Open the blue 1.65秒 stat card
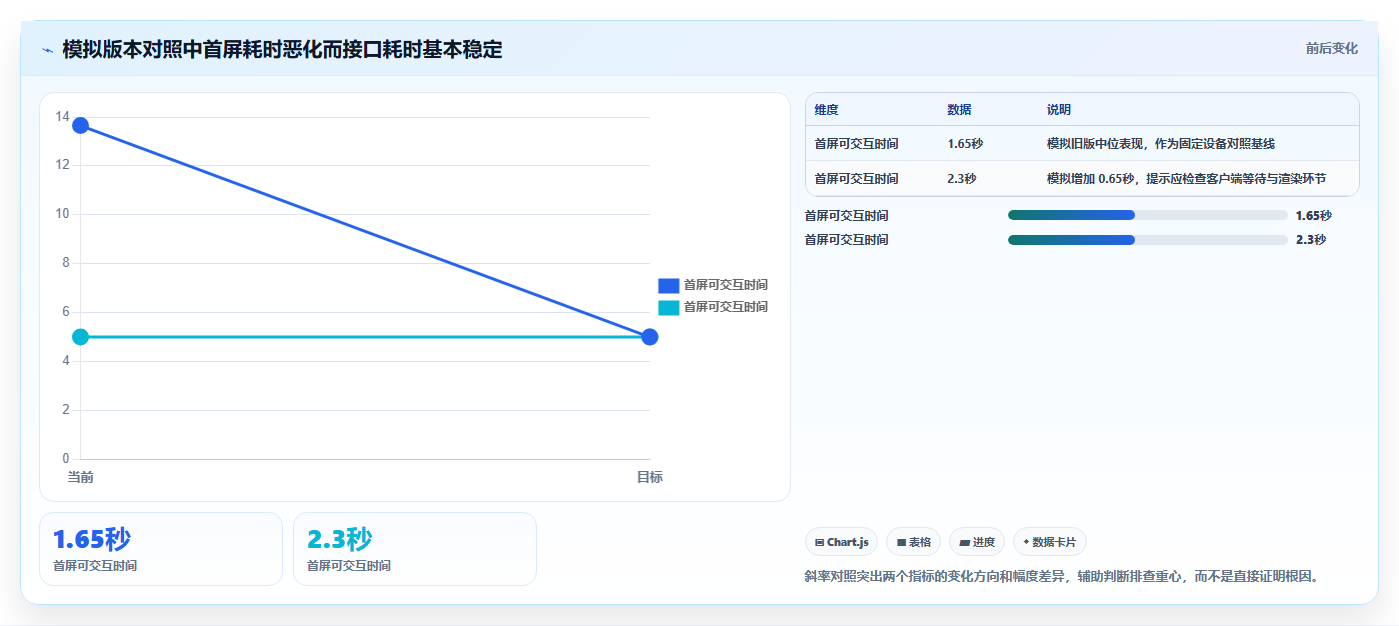Image resolution: width=1399 pixels, height=626 pixels. [x=161, y=549]
